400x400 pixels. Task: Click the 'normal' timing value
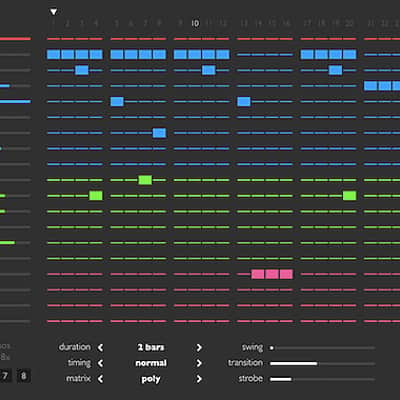pyautogui.click(x=151, y=363)
